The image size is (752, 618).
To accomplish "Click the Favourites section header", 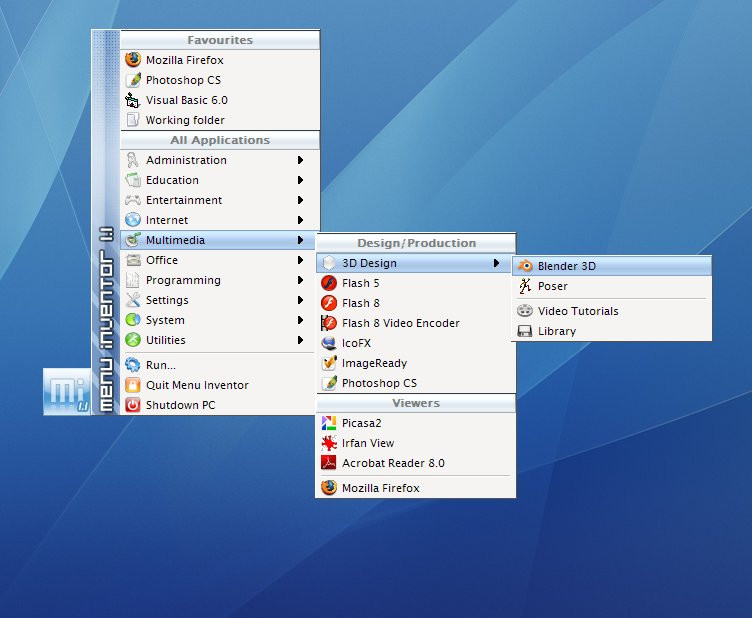I will coord(220,40).
